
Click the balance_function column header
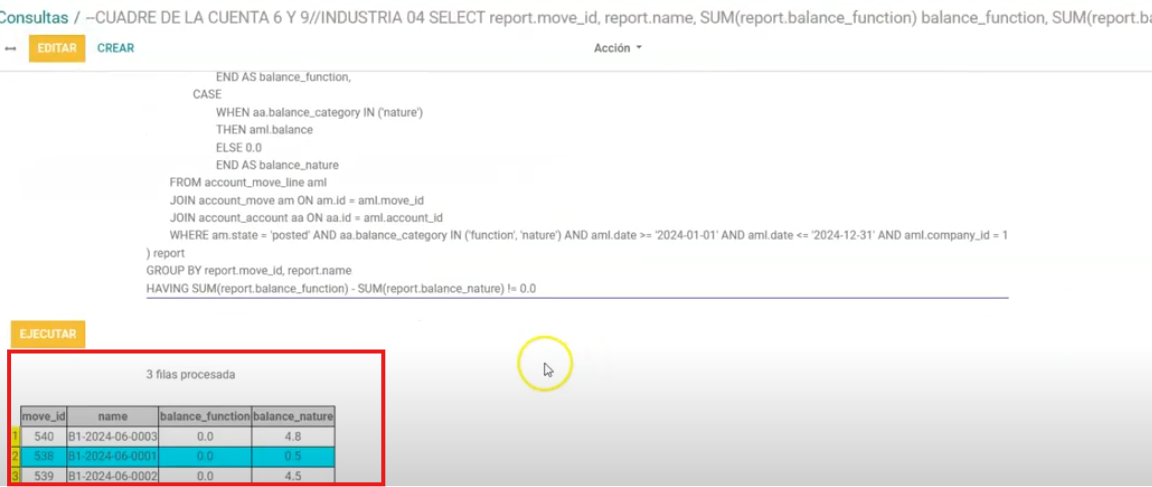pos(204,415)
